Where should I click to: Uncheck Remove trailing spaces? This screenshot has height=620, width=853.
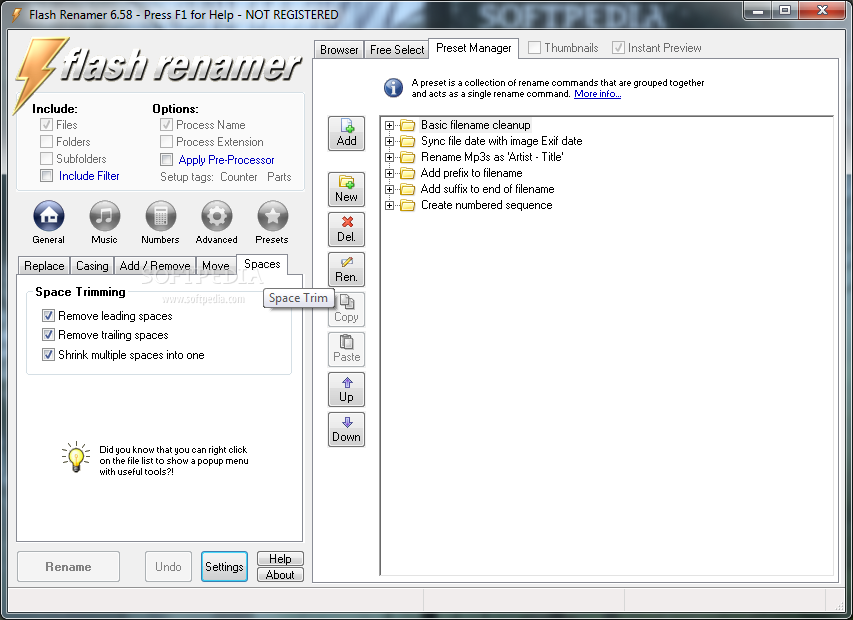click(x=48, y=334)
